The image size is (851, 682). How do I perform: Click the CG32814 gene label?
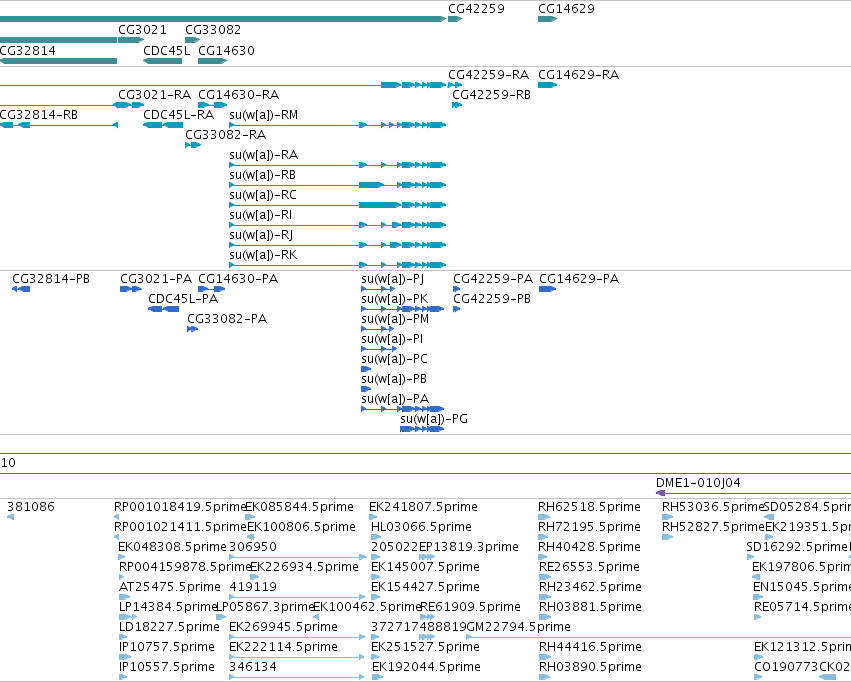[x=27, y=50]
